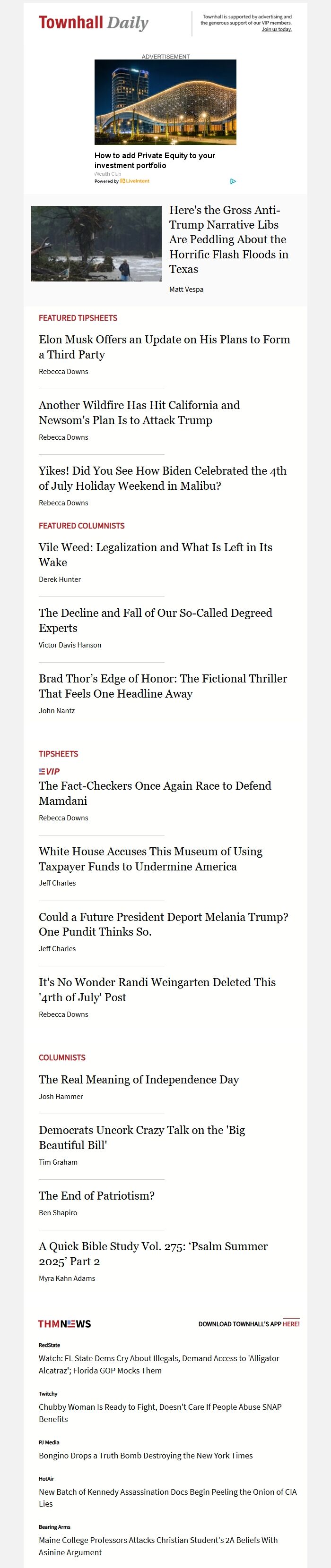Open HotAir Kennedy Assassination Docs story

click(168, 1497)
